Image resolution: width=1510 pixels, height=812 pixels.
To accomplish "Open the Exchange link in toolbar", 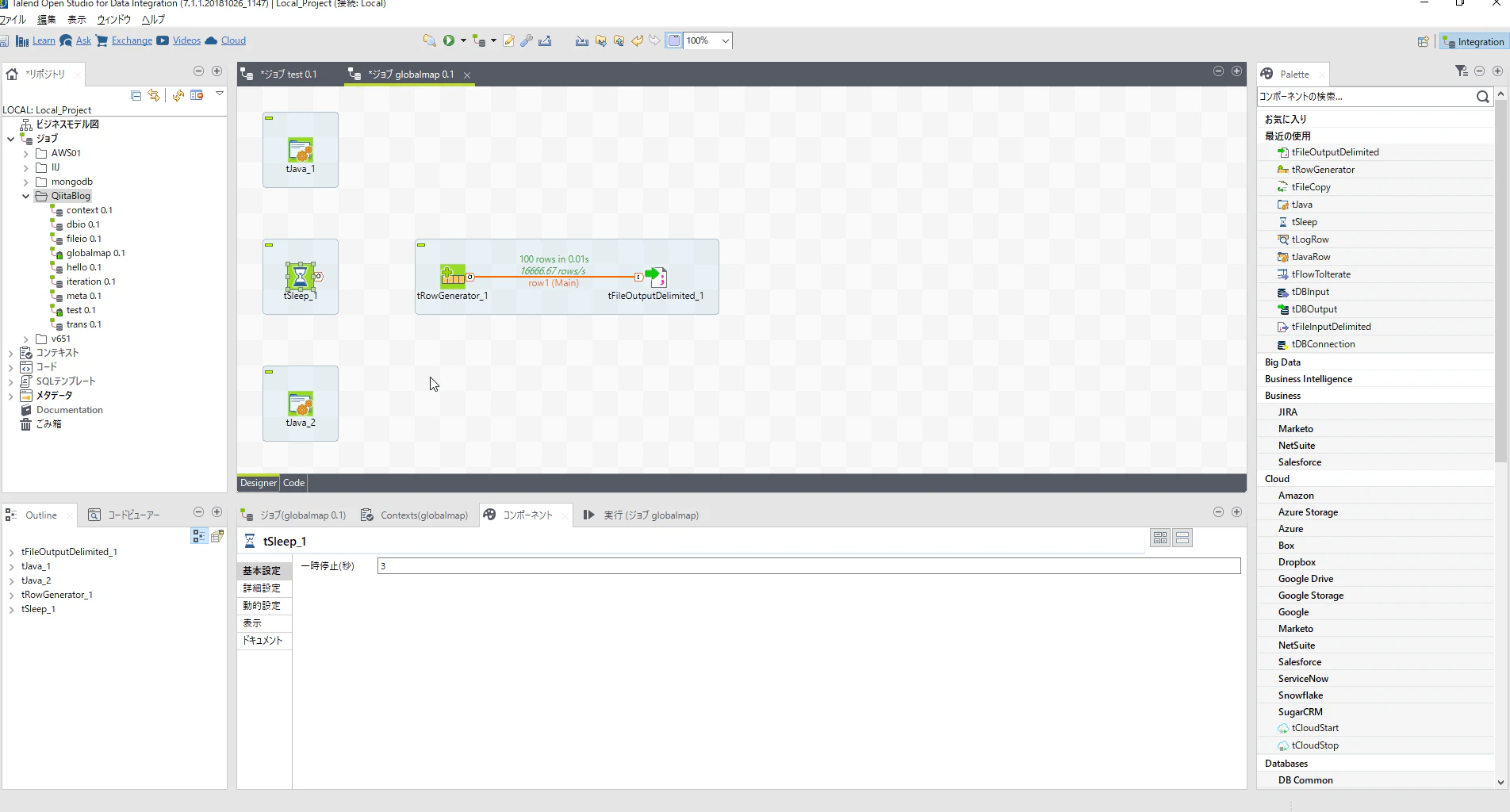I will pyautogui.click(x=132, y=40).
